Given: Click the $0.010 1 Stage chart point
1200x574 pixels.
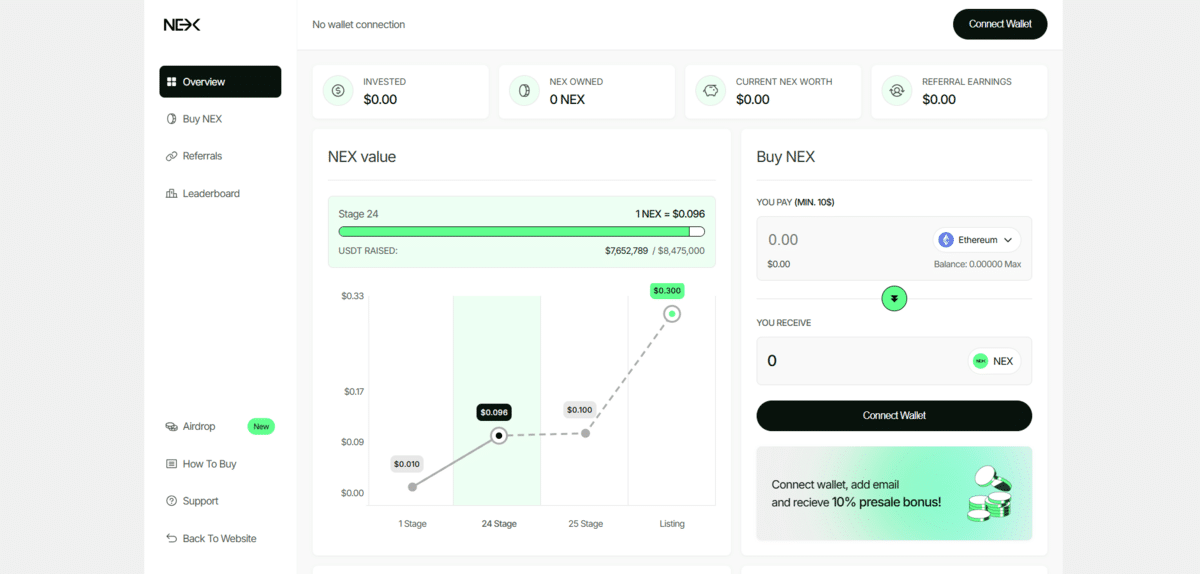Looking at the screenshot, I should [x=412, y=487].
